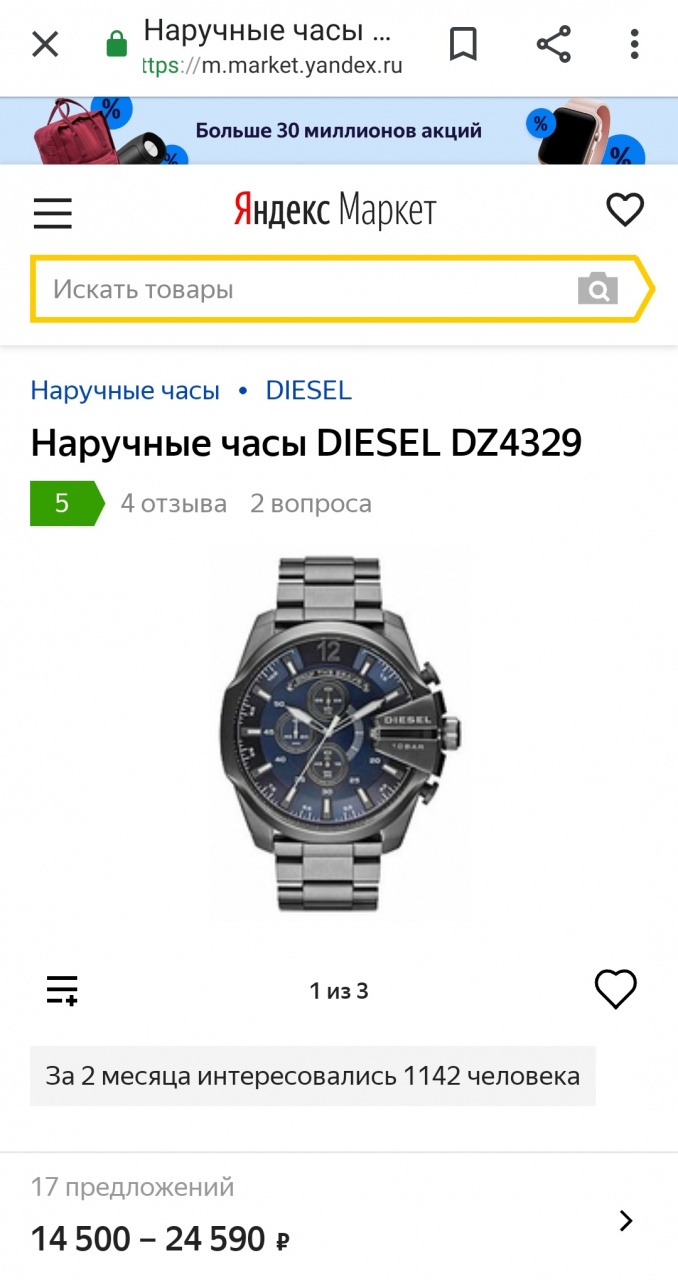Add the watch to the comparison list
Viewport: 678px width, 1280px height.
pos(62,990)
